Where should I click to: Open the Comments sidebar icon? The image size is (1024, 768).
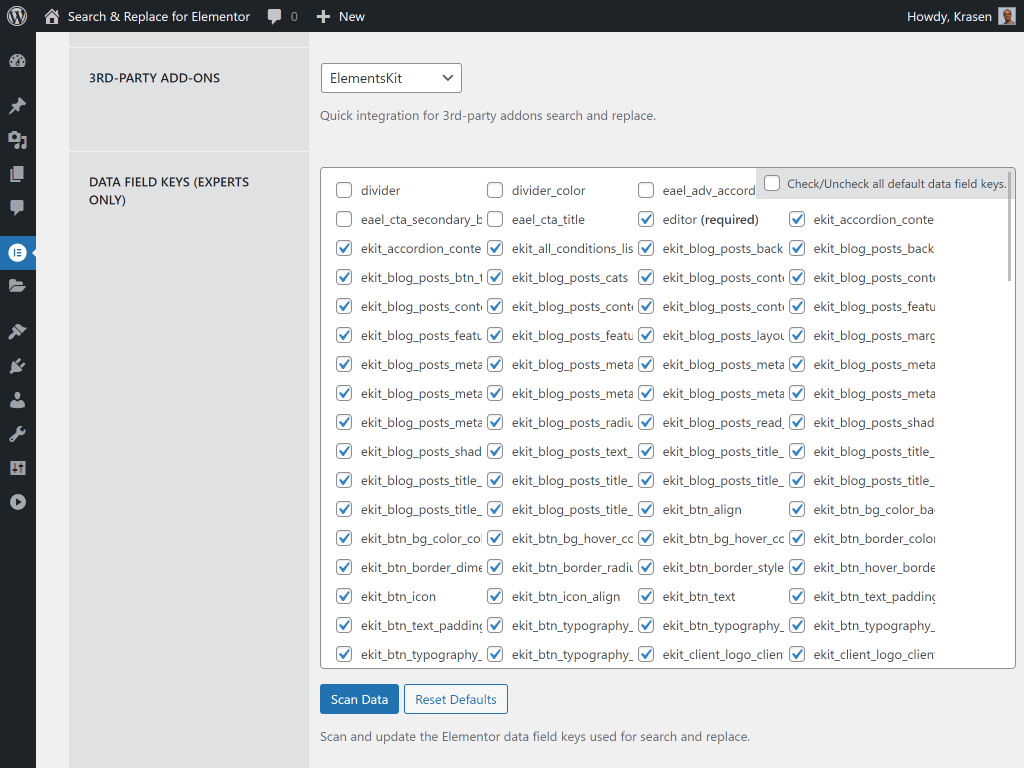pos(18,208)
